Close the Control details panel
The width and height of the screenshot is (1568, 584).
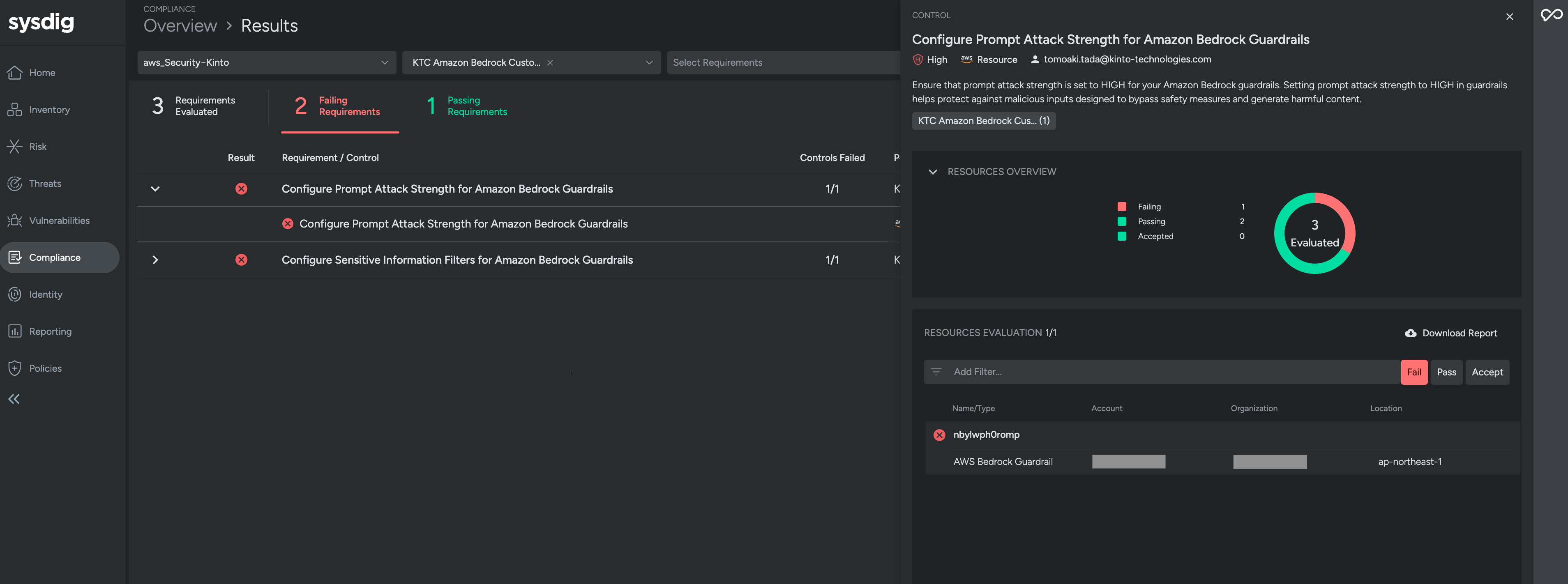[1510, 16]
